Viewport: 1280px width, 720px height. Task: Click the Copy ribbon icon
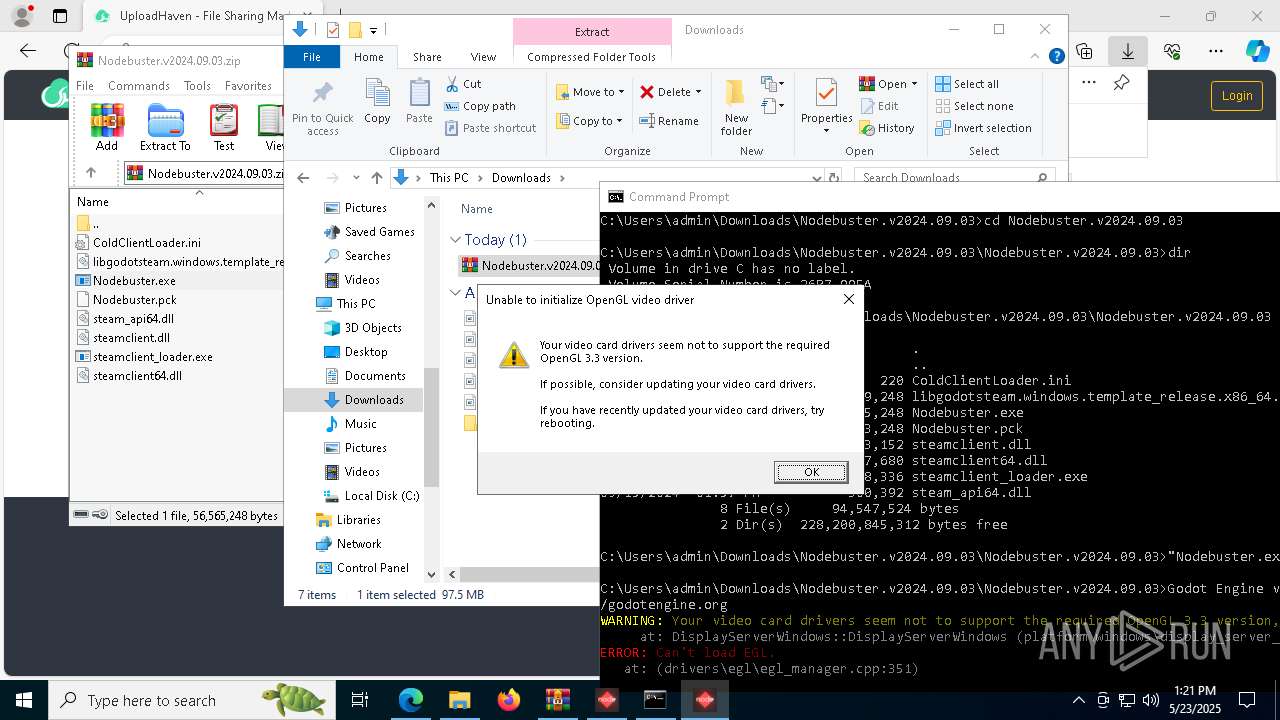tap(377, 102)
